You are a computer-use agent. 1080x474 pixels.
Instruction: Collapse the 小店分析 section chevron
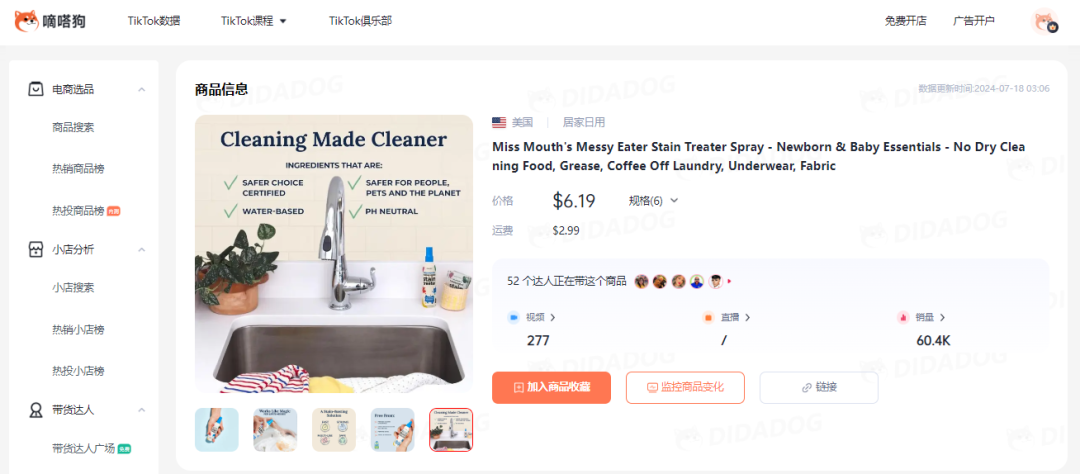141,249
